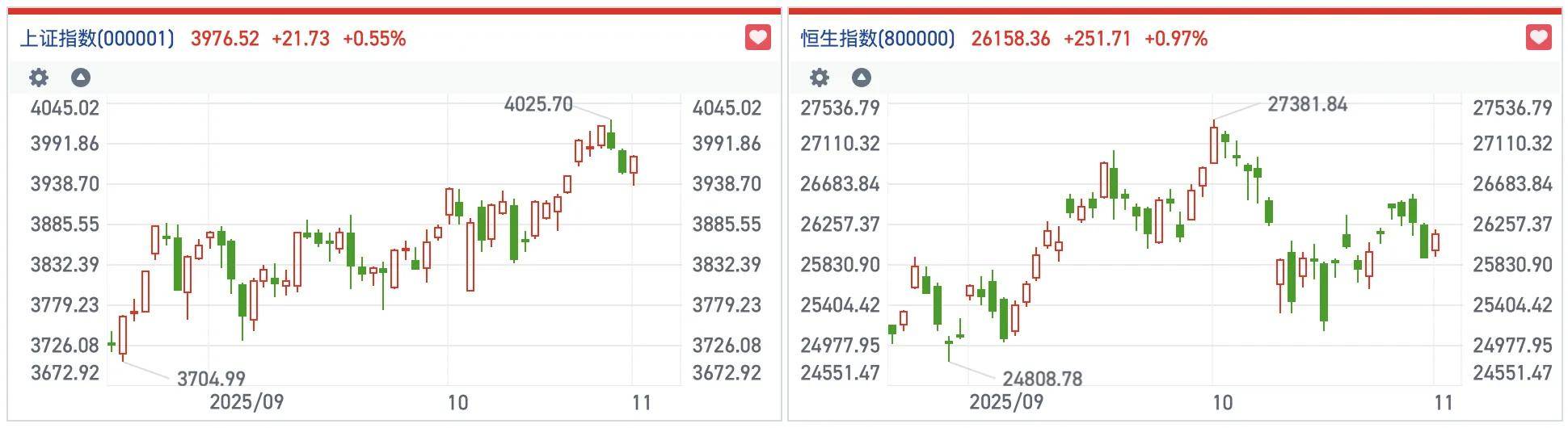Open settings gear for 恒生指数 chart
Viewport: 1568px width, 428px height.
click(x=820, y=78)
